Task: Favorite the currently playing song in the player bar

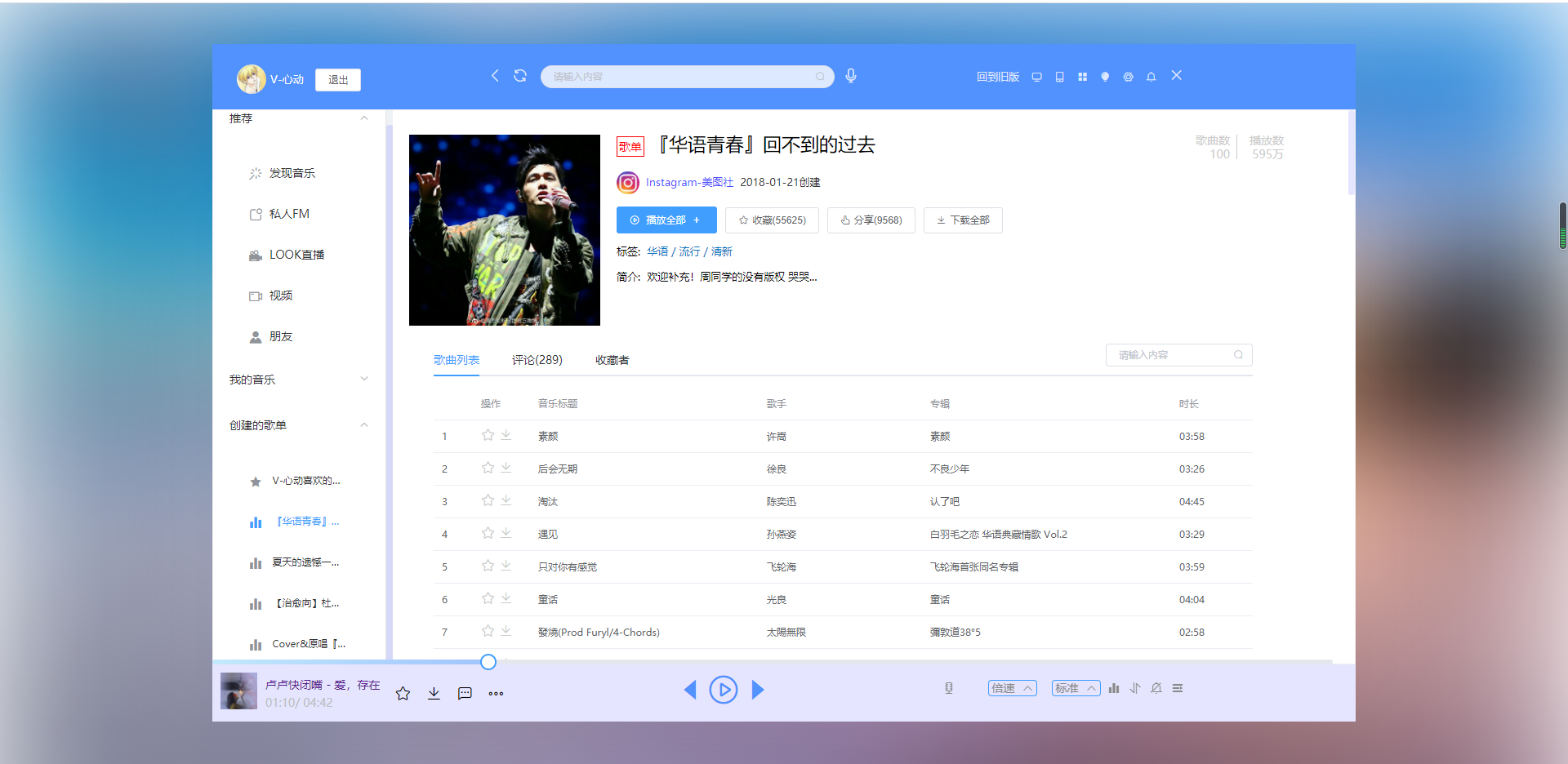Action: (x=403, y=694)
